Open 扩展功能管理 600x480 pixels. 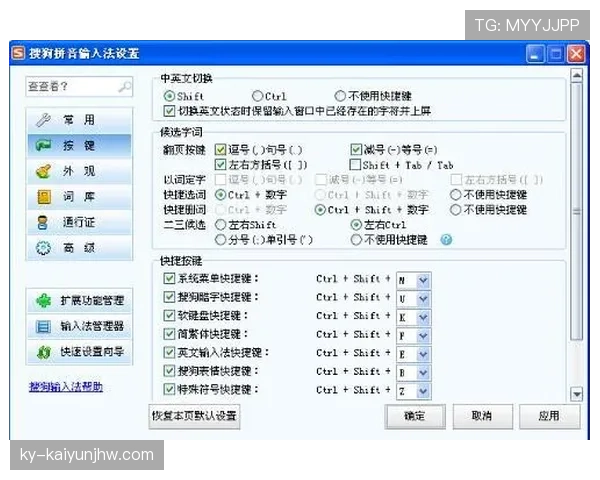click(80, 301)
